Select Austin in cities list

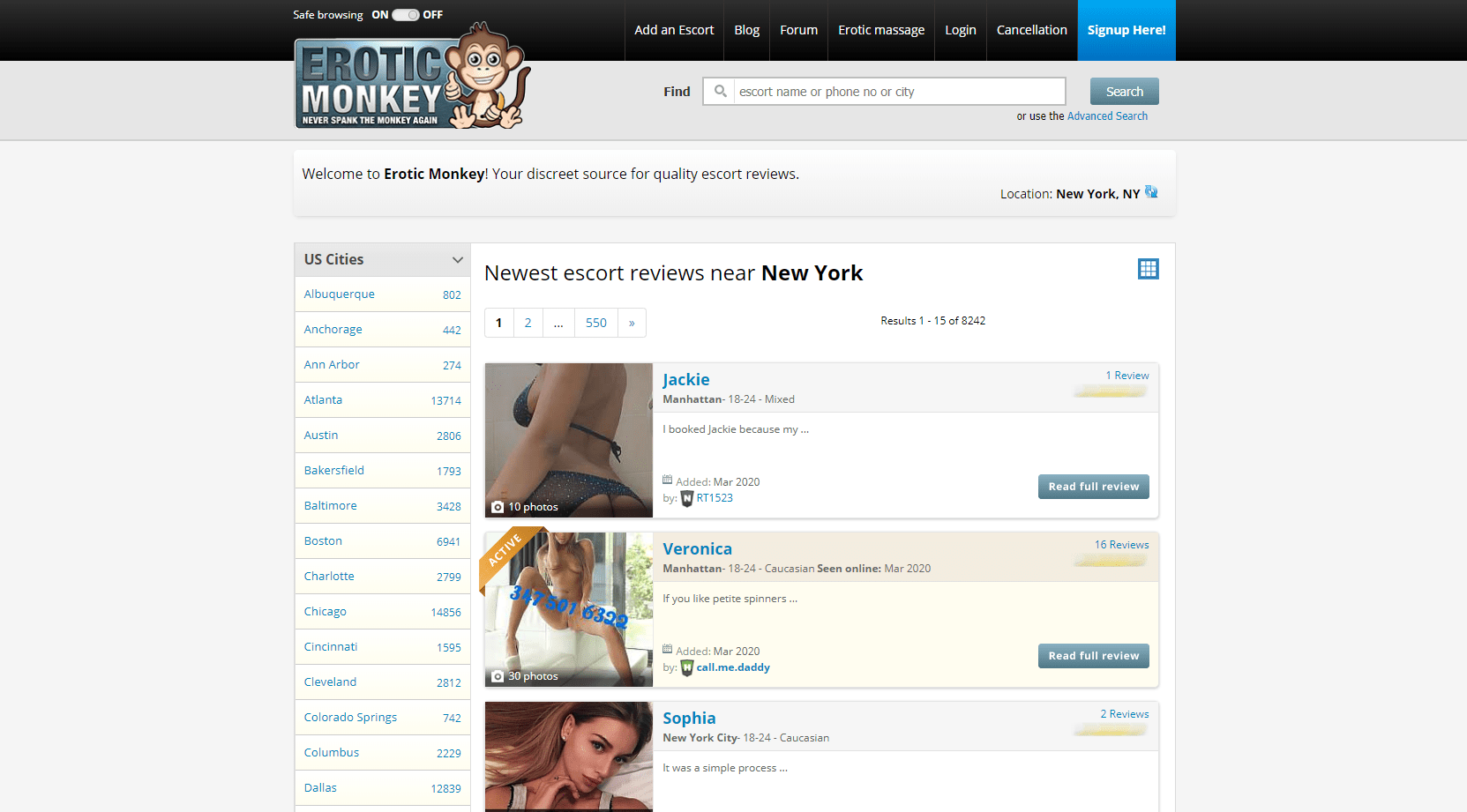383,436
